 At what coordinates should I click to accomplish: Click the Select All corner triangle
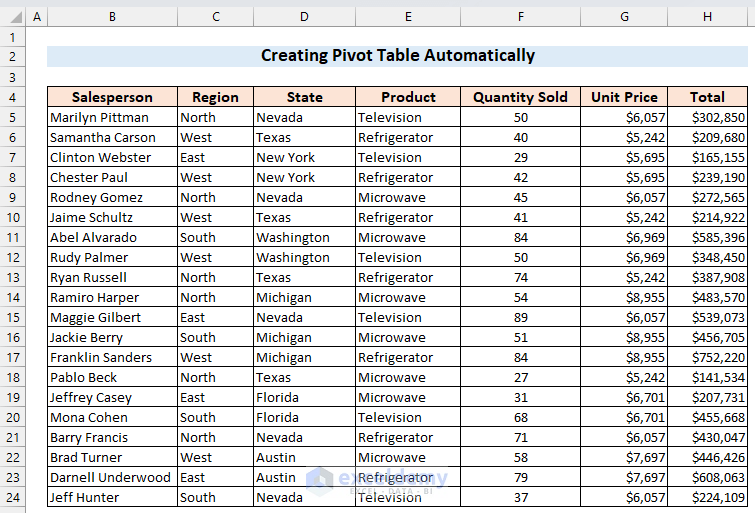(16, 18)
